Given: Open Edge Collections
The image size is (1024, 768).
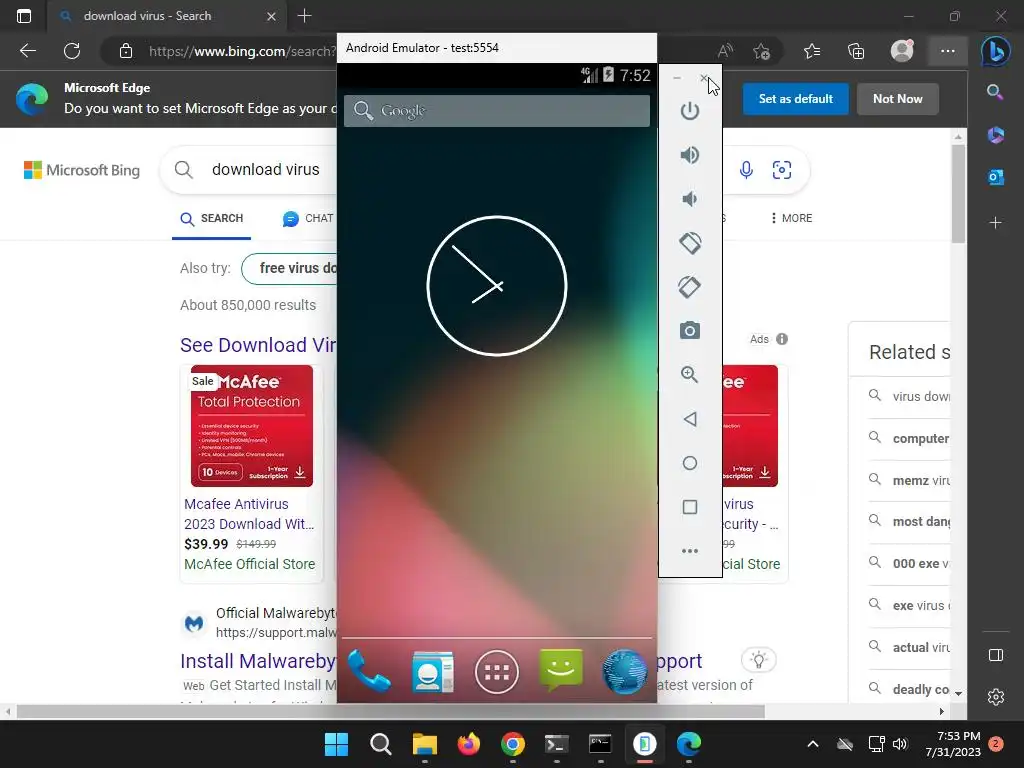Looking at the screenshot, I should tap(856, 51).
